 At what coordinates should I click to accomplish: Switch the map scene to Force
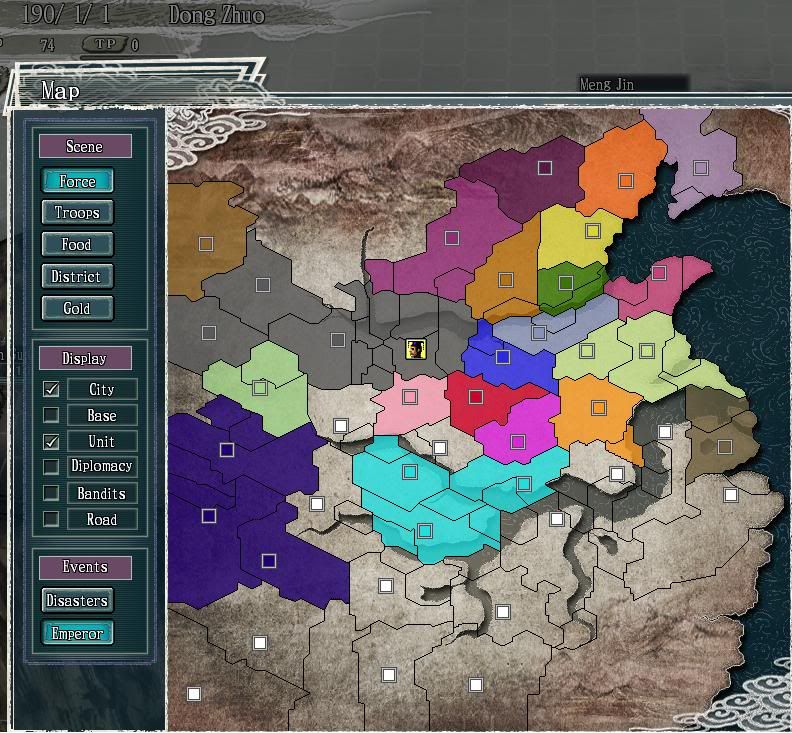(77, 181)
